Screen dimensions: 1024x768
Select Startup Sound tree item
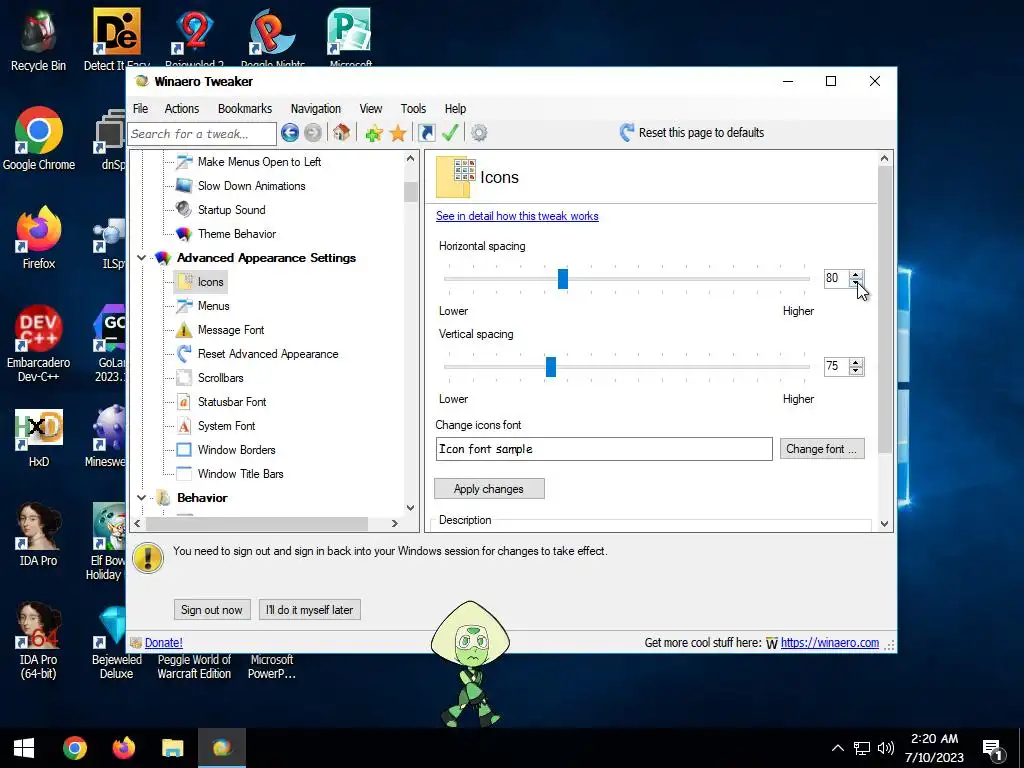point(231,210)
